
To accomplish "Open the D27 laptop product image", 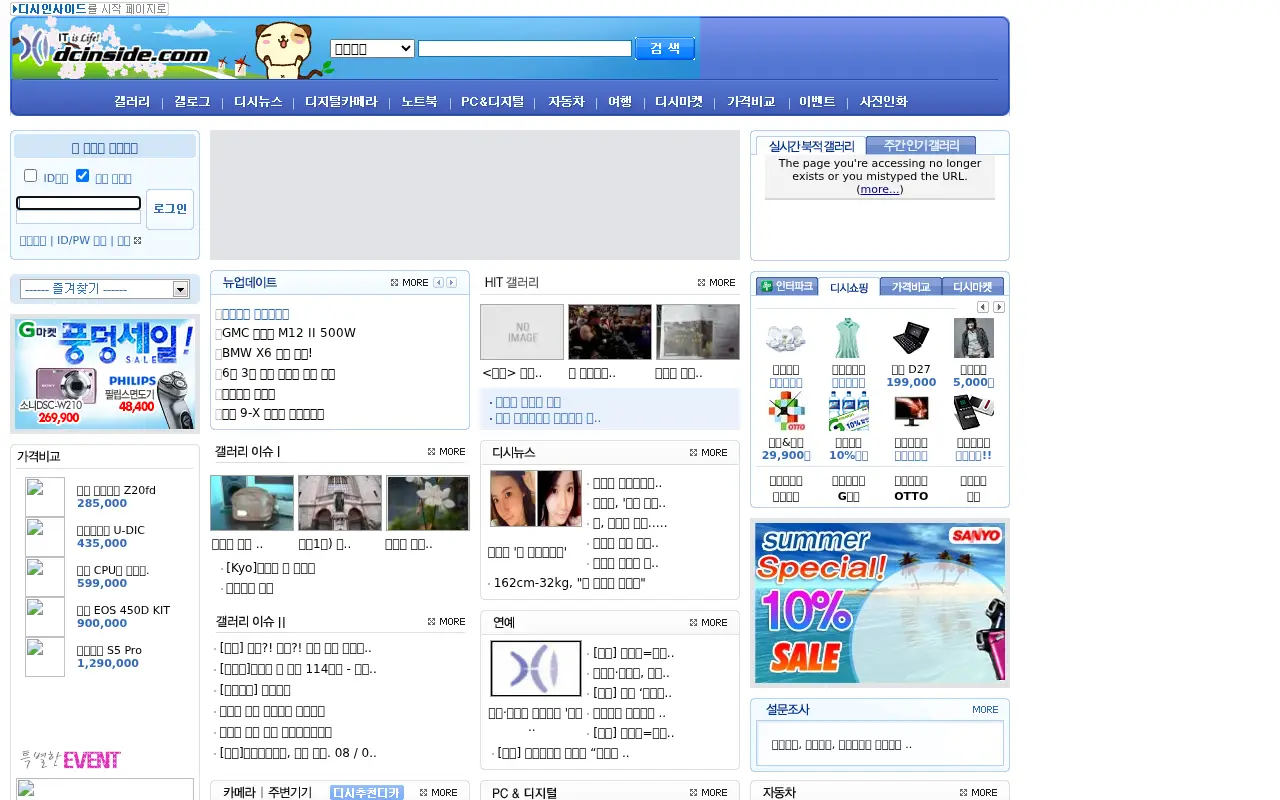I will pyautogui.click(x=911, y=338).
